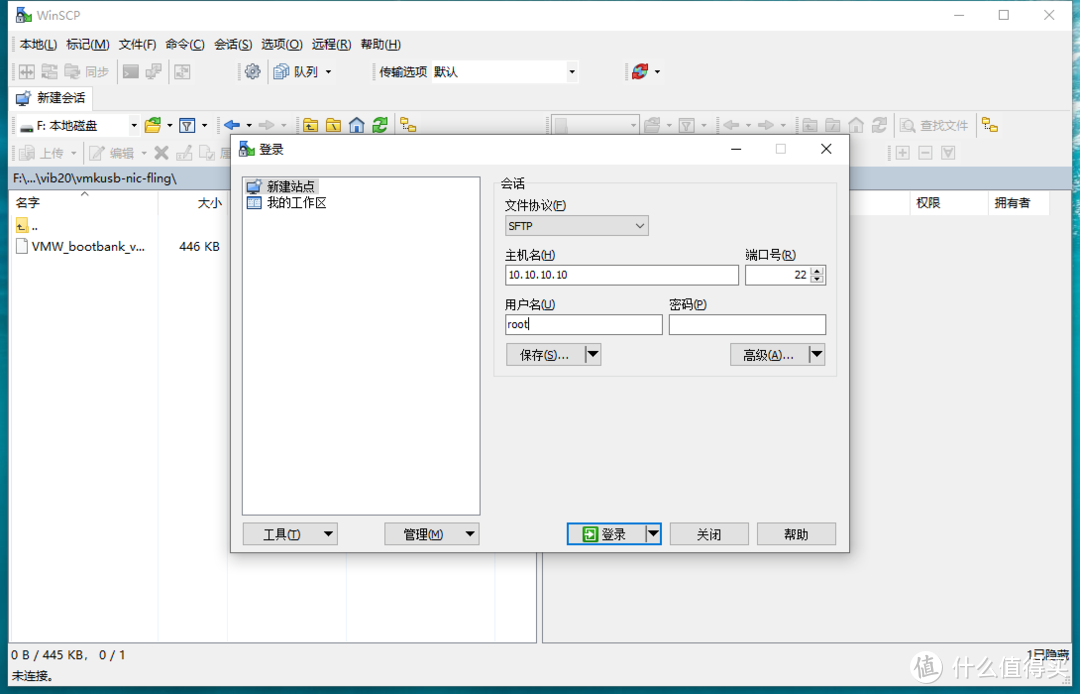
Task: Expand the 队列 queue dropdown arrow
Action: [328, 72]
